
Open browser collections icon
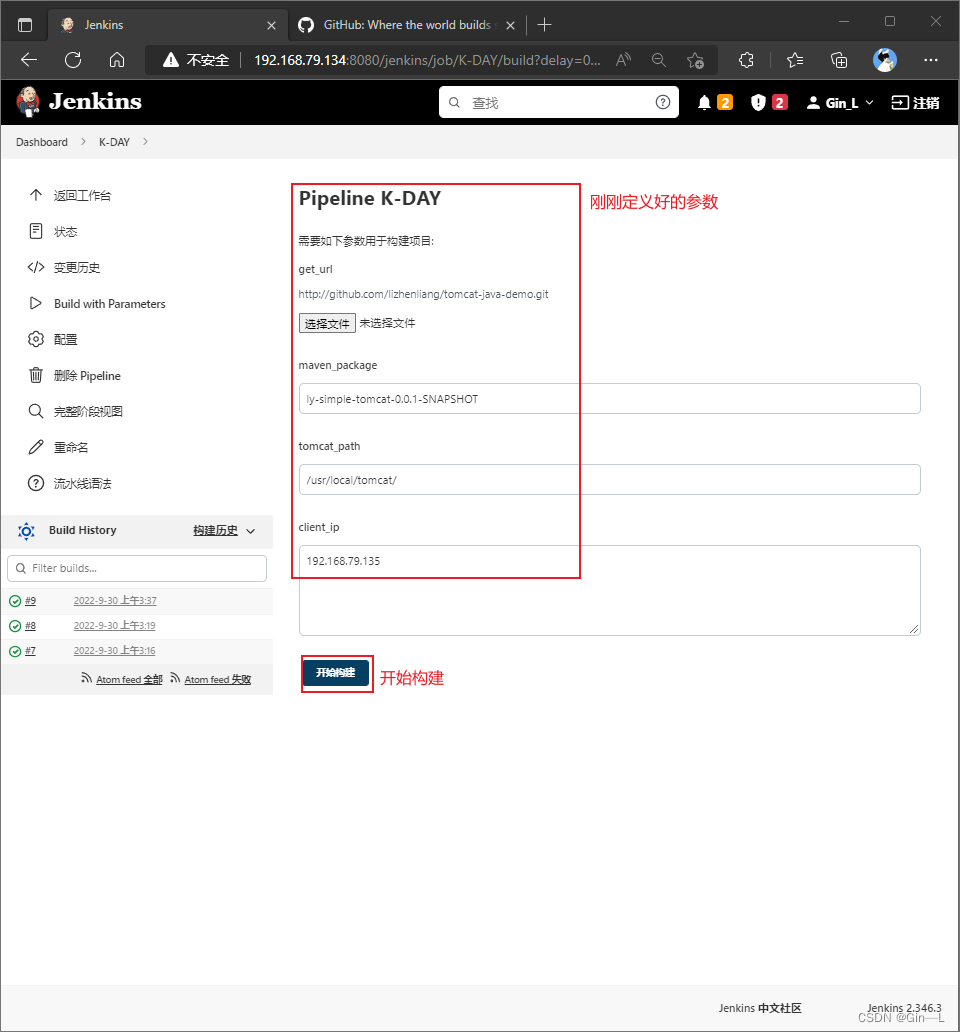pos(839,60)
